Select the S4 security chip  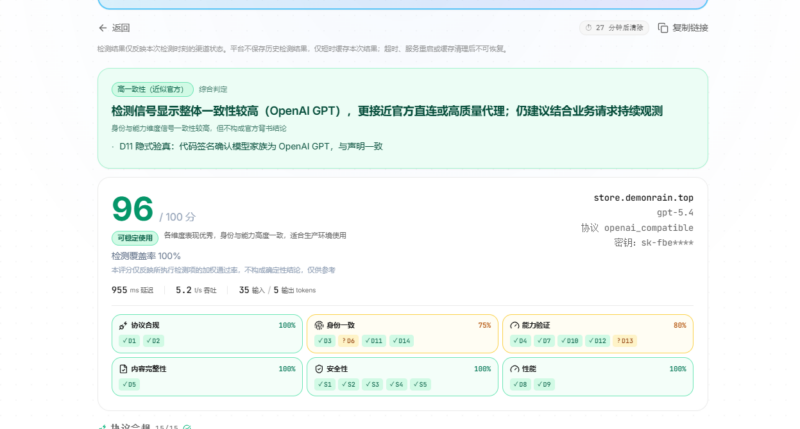tap(396, 385)
